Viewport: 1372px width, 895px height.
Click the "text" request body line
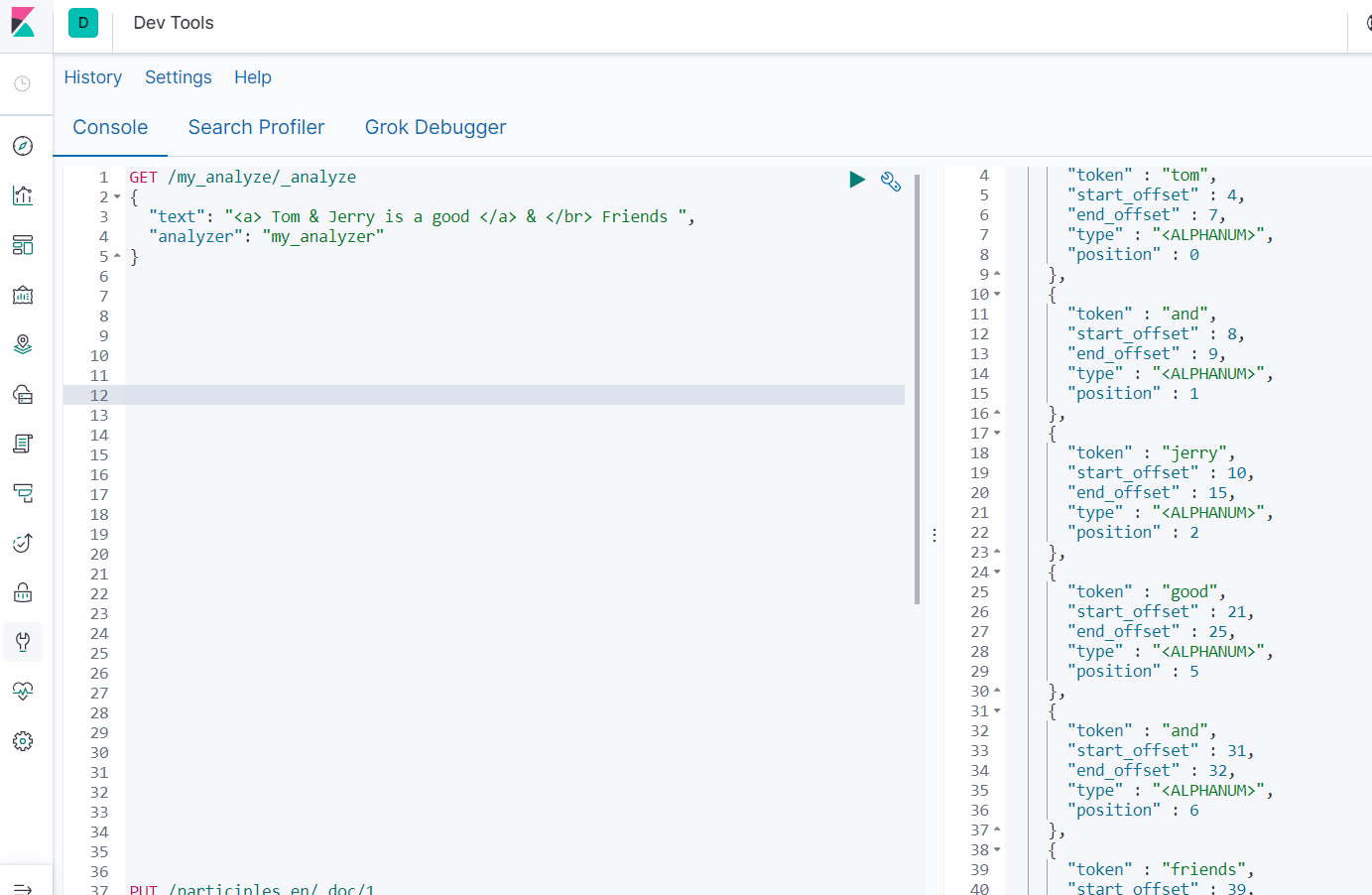(x=422, y=216)
